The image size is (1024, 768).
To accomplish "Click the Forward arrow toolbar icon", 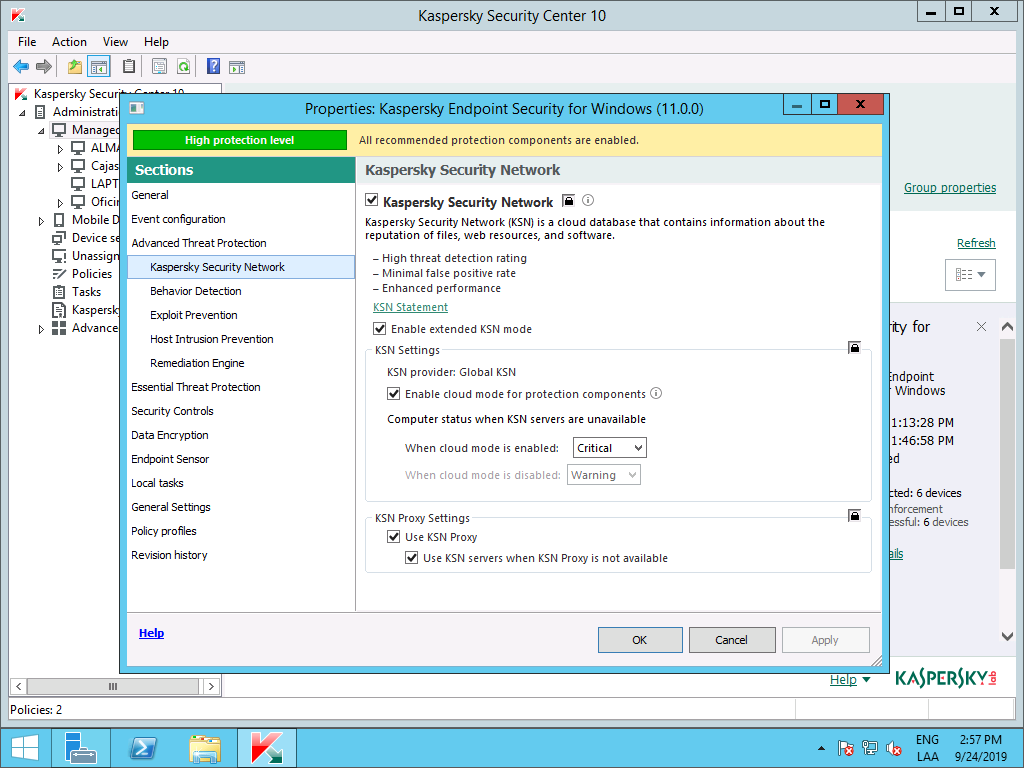I will 44,66.
